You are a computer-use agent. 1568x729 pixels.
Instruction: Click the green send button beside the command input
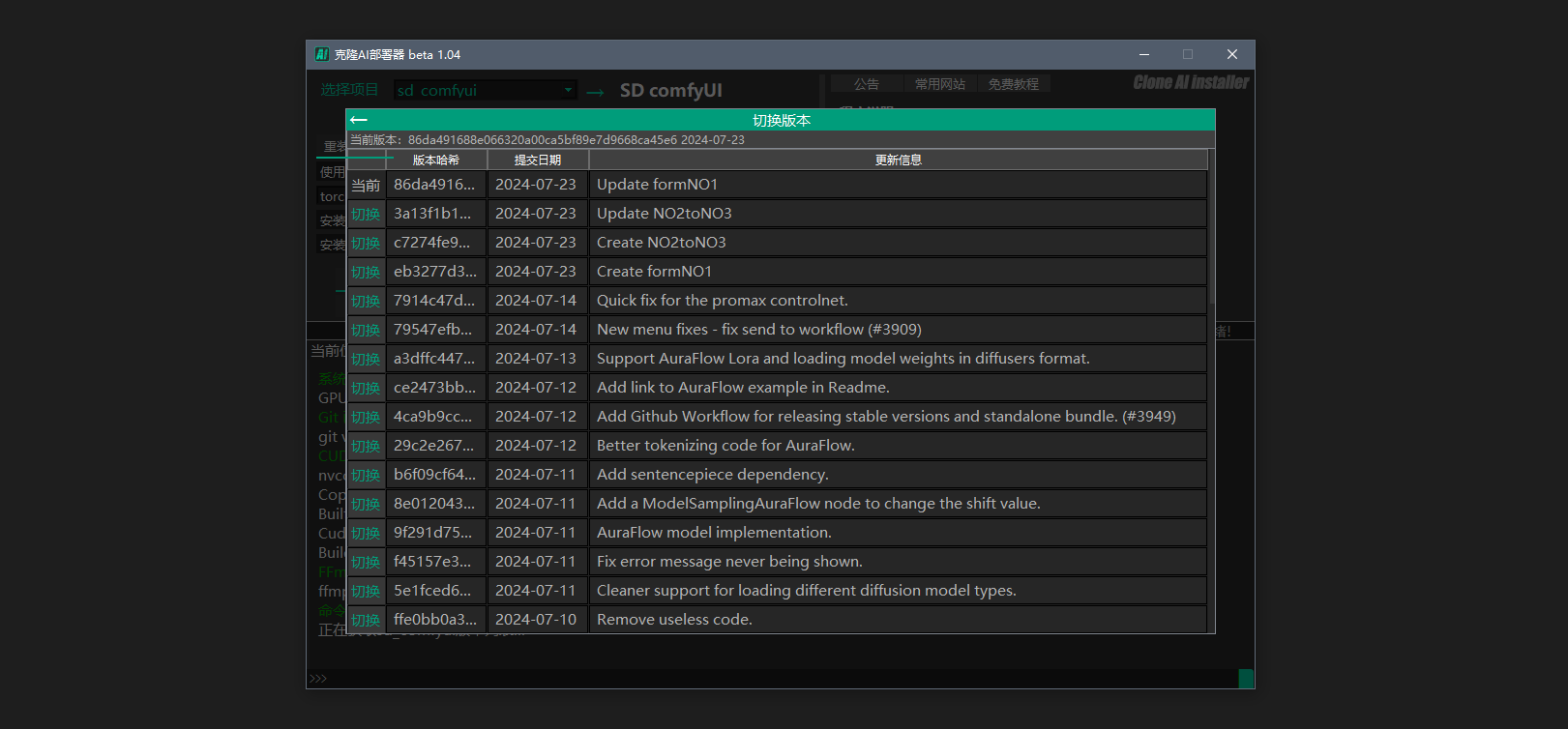coord(1246,679)
